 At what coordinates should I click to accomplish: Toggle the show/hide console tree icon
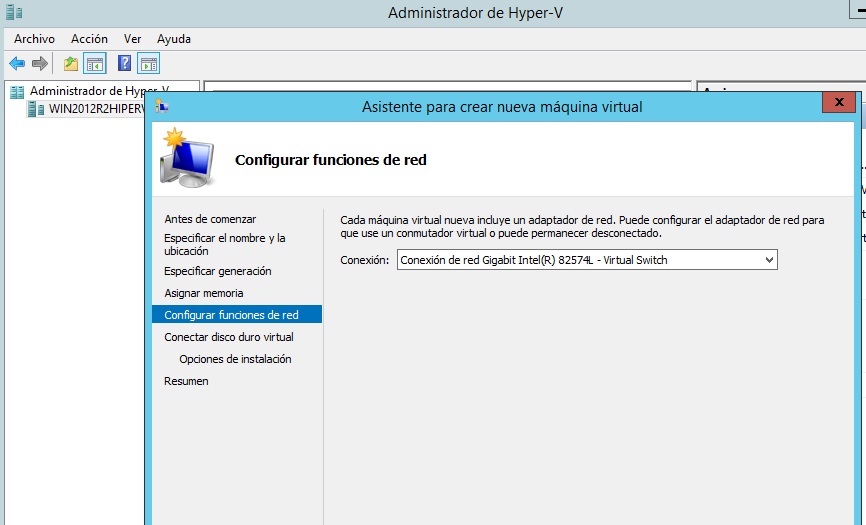pyautogui.click(x=95, y=64)
